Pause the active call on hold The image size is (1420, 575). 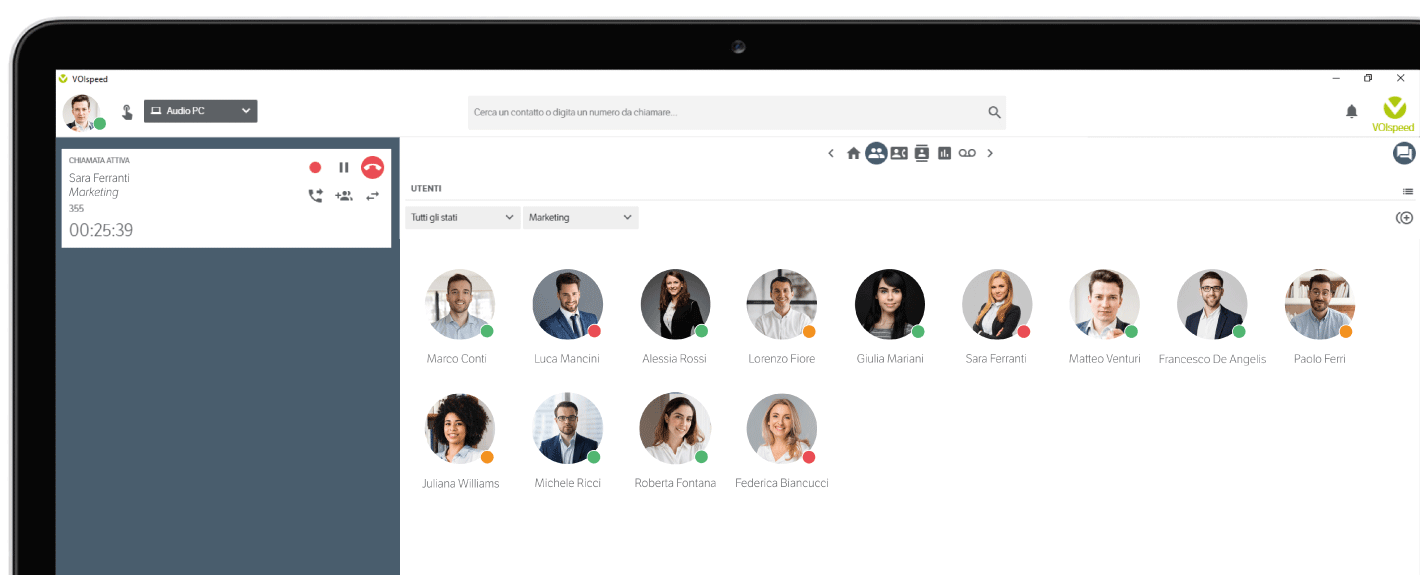coord(344,168)
